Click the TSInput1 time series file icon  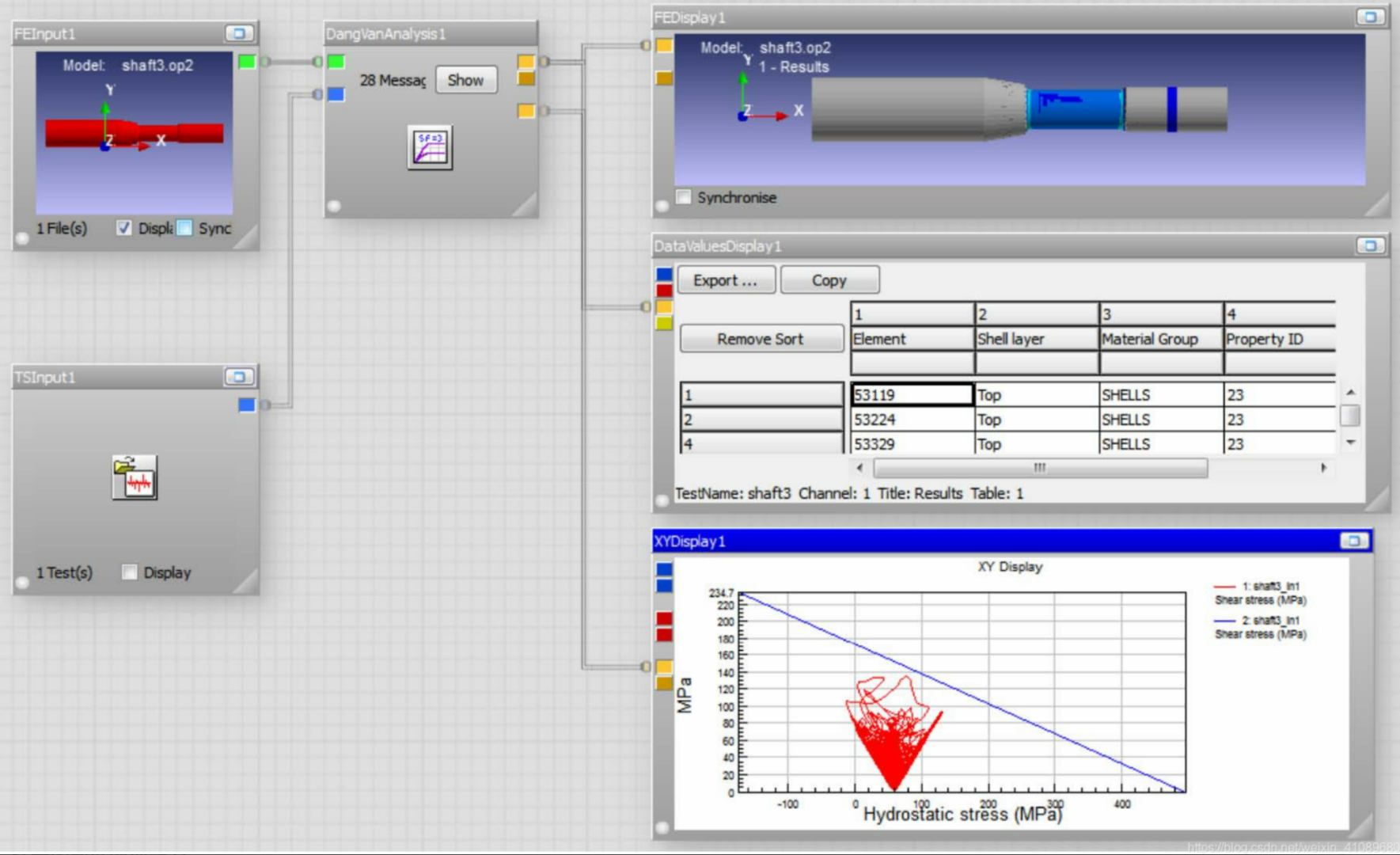click(135, 477)
